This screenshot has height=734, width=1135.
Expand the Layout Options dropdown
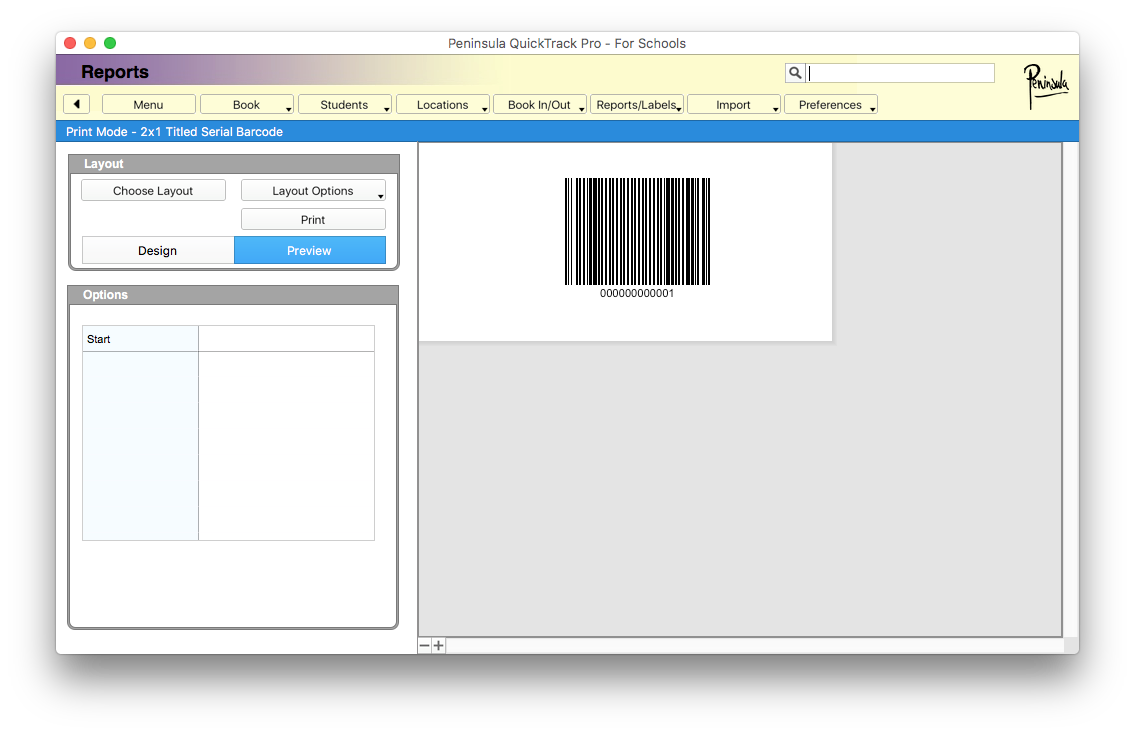313,190
